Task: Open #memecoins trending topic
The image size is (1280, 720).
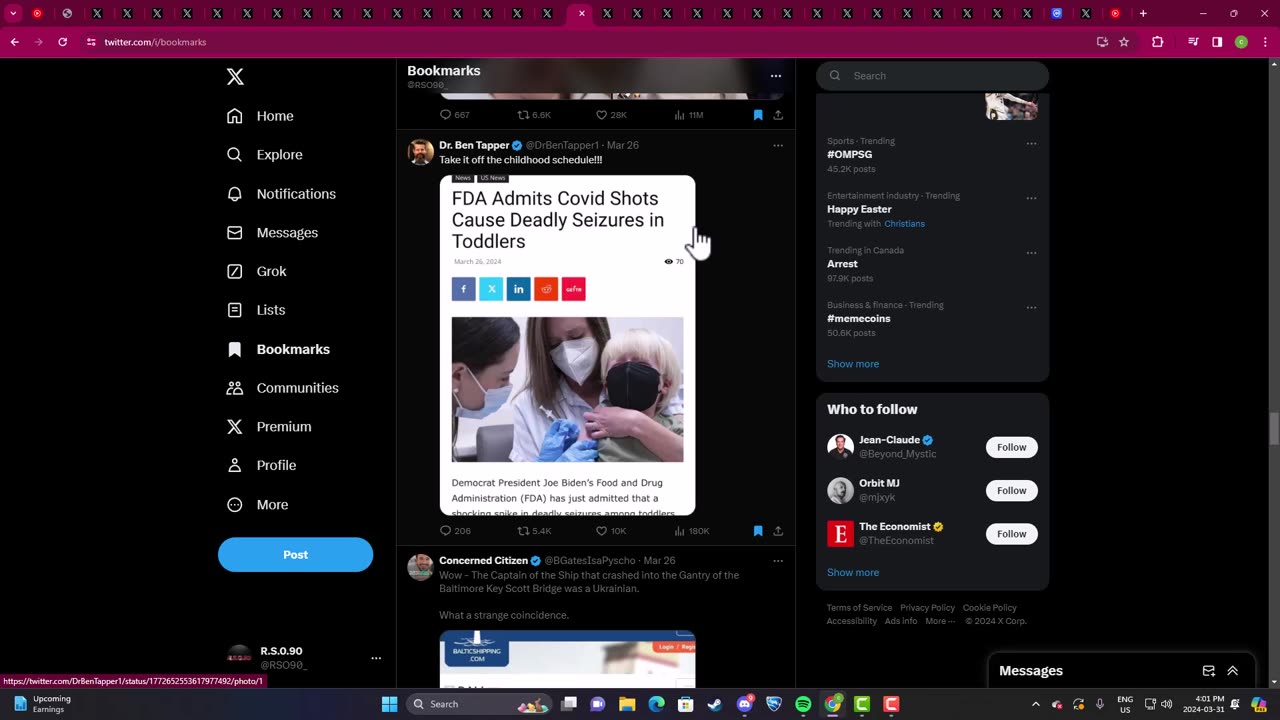Action: pyautogui.click(x=858, y=319)
